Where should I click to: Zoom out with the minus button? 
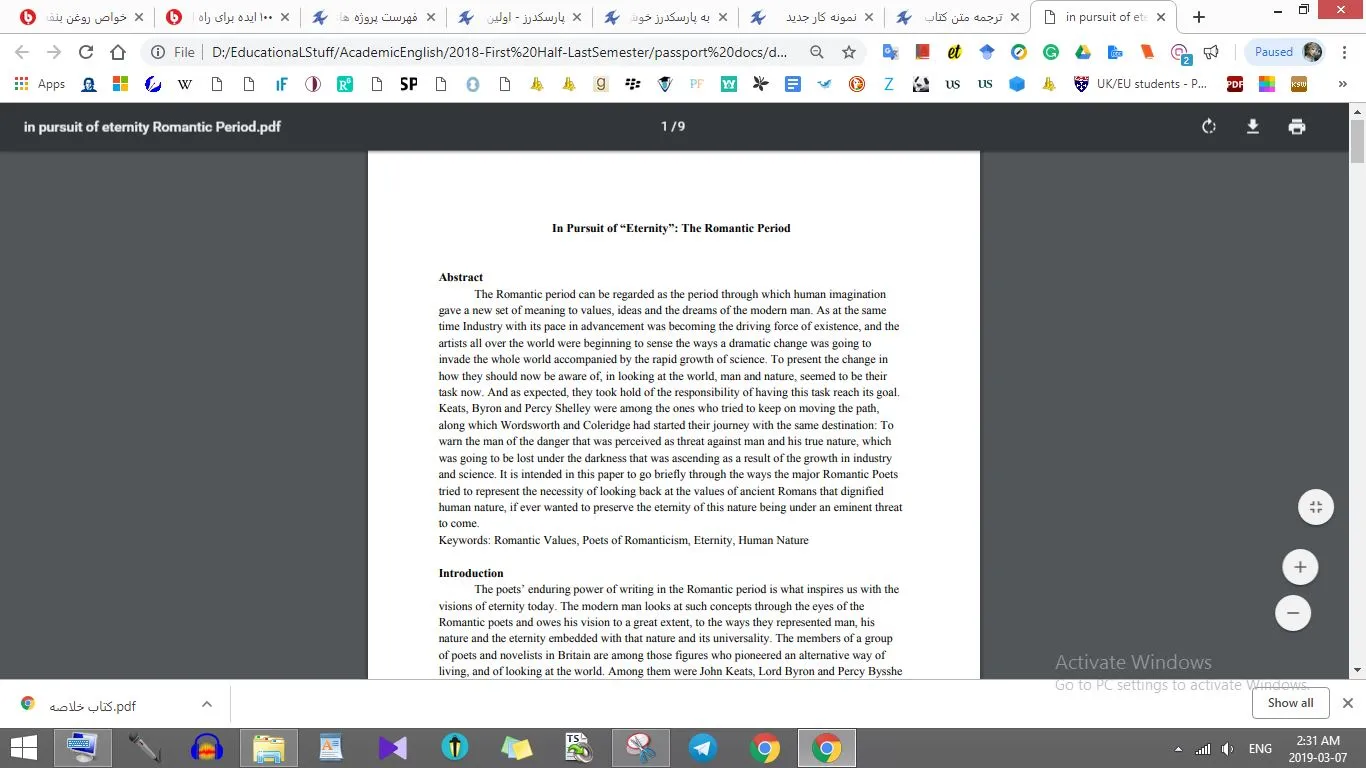click(1293, 613)
